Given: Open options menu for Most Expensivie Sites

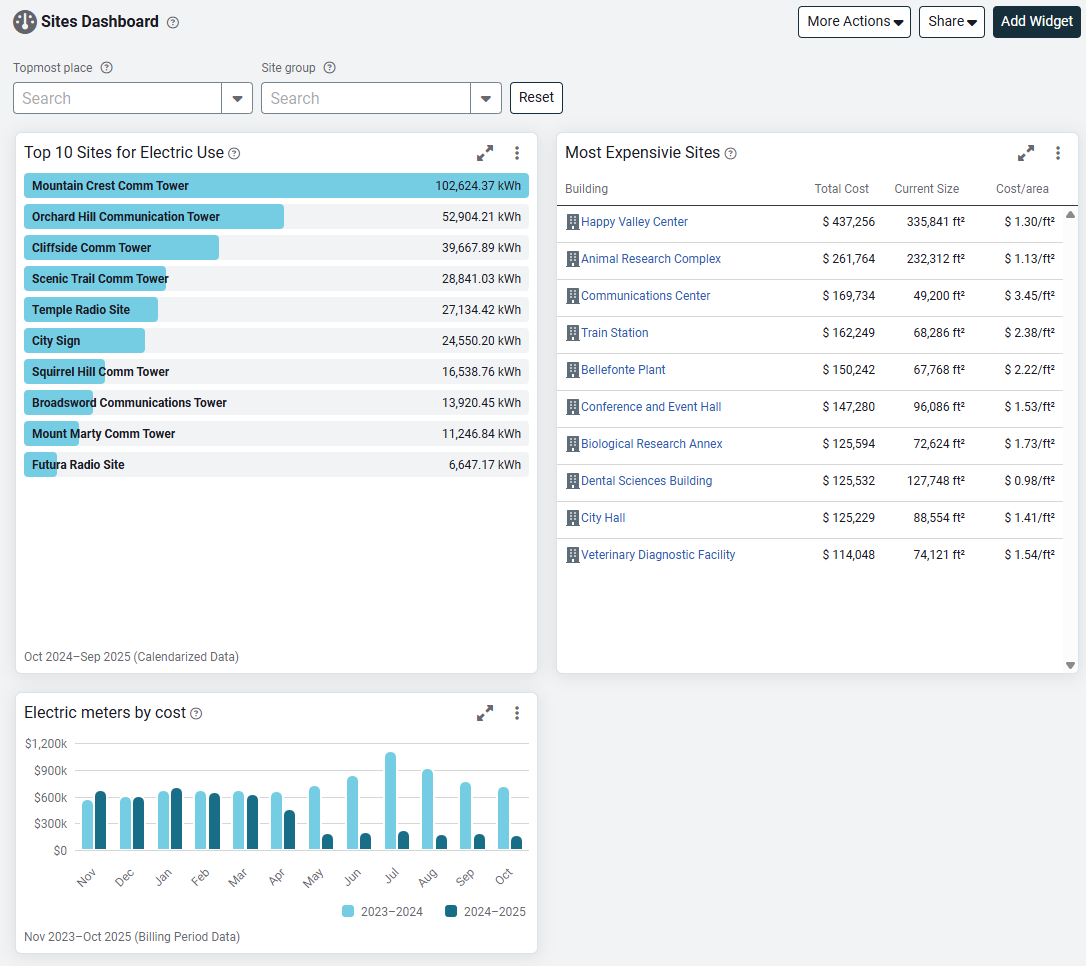Looking at the screenshot, I should tap(1058, 153).
